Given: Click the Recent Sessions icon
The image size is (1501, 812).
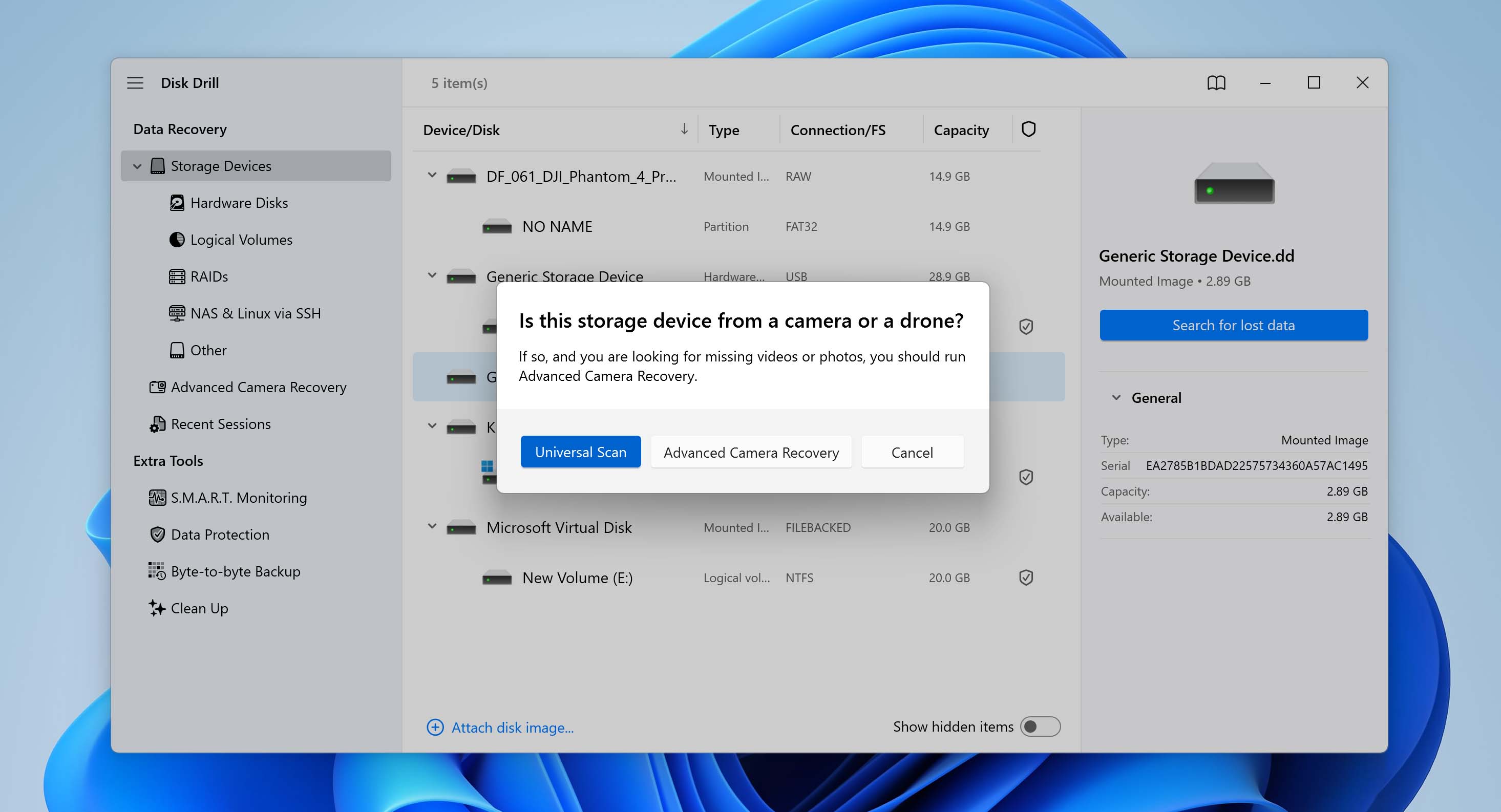Looking at the screenshot, I should pyautogui.click(x=157, y=424).
